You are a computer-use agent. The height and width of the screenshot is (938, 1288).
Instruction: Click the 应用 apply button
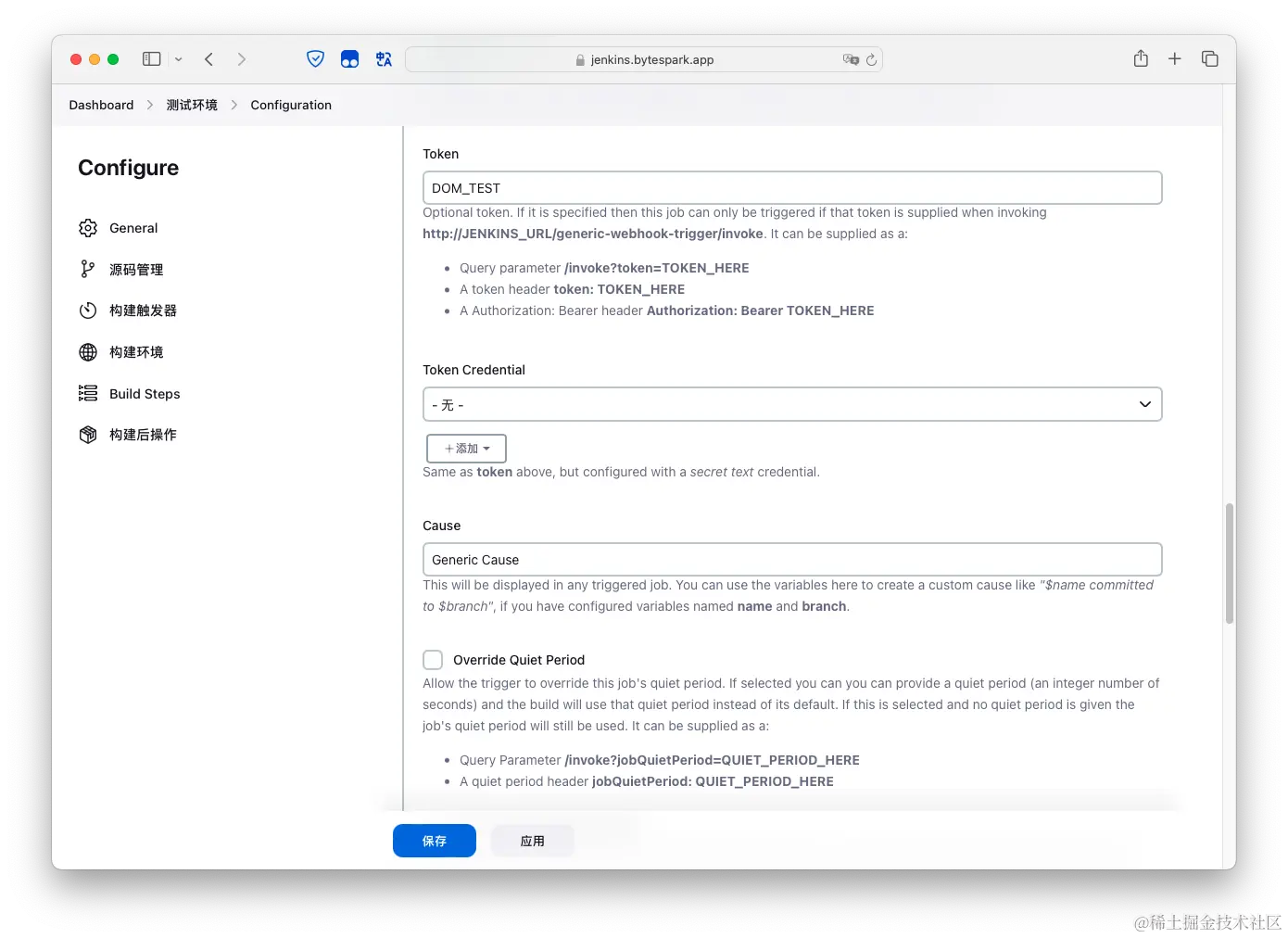(x=532, y=841)
